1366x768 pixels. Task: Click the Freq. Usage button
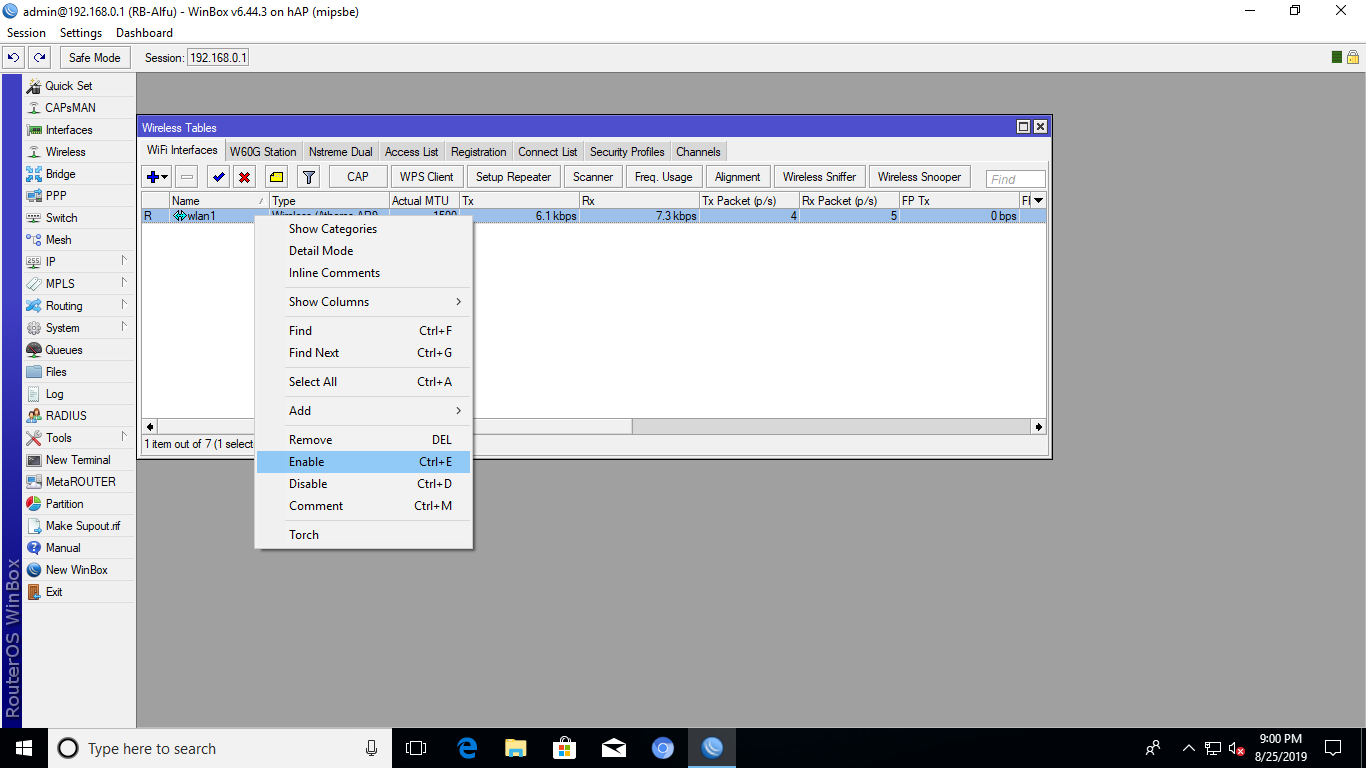664,177
